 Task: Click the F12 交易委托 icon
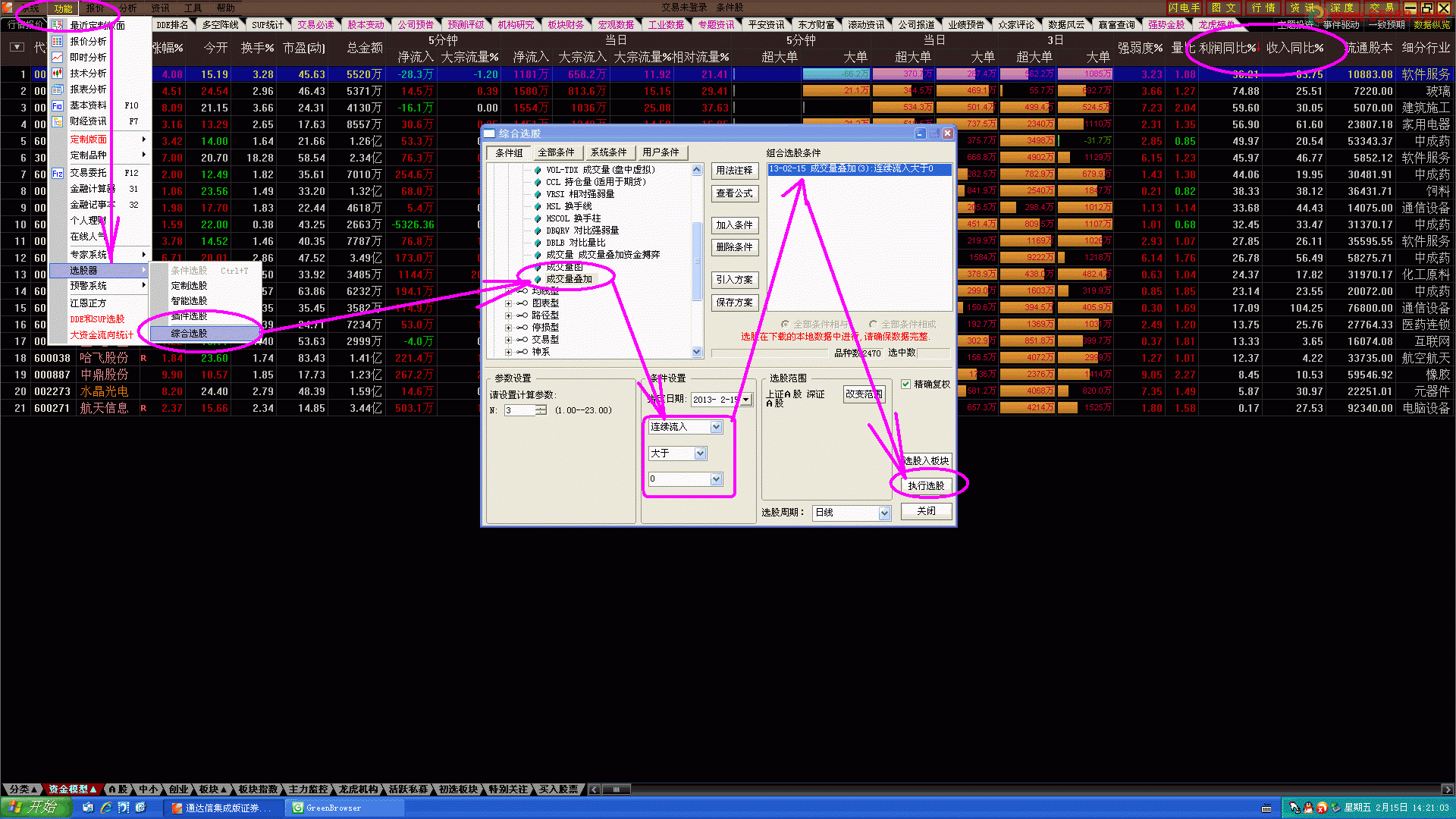[x=58, y=174]
